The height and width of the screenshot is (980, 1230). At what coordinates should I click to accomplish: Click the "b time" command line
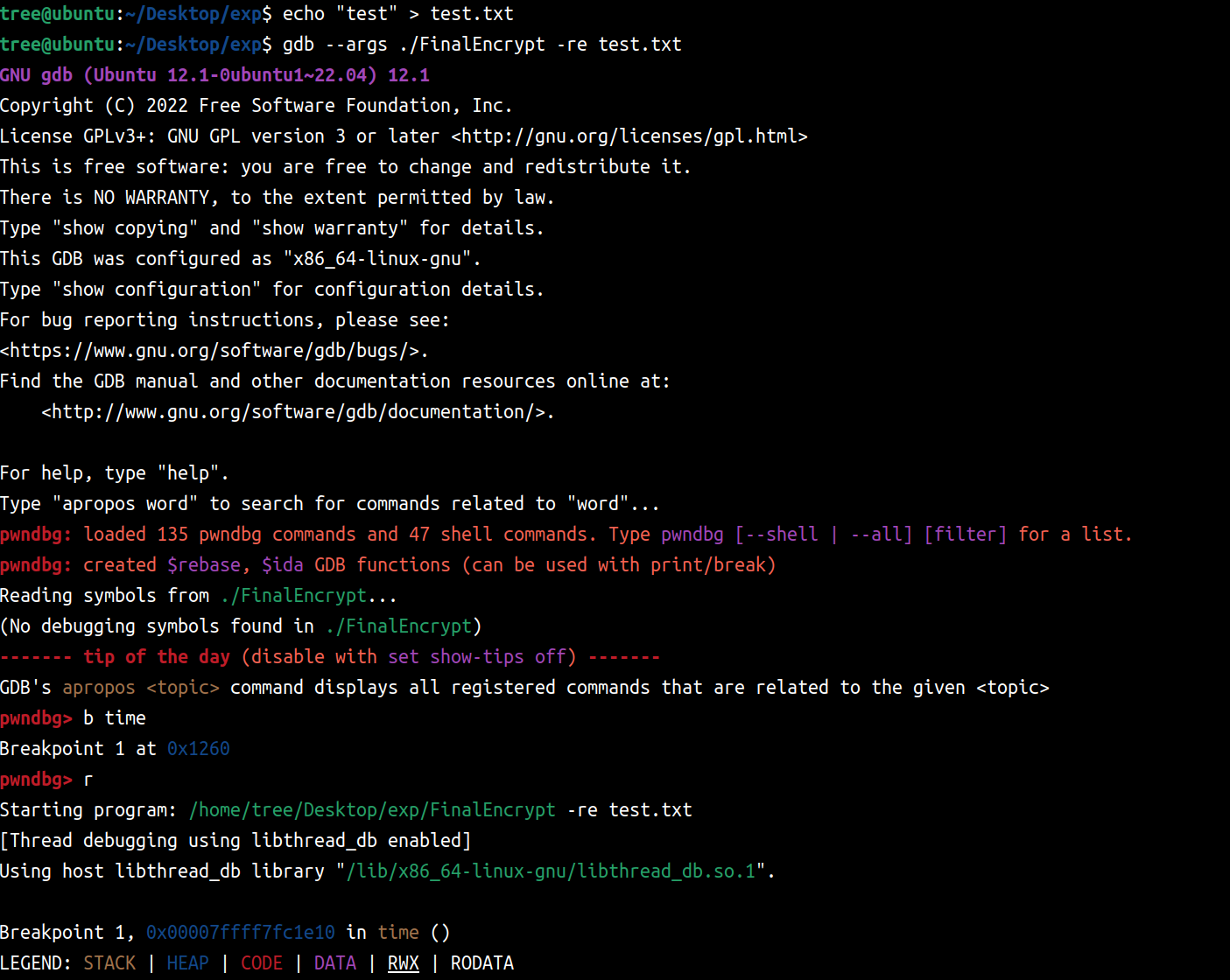(x=115, y=718)
